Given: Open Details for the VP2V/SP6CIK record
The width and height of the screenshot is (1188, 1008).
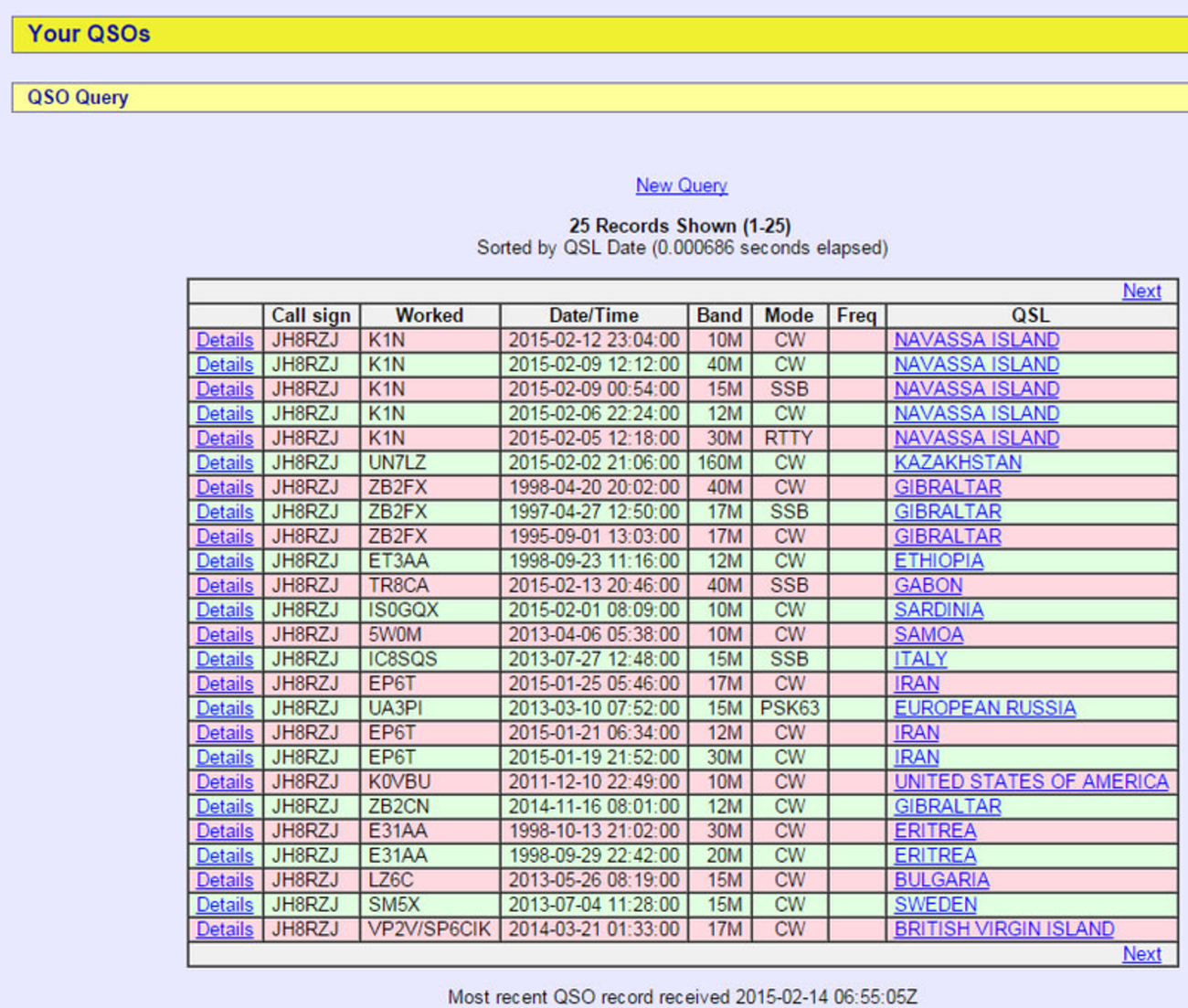Looking at the screenshot, I should point(225,929).
